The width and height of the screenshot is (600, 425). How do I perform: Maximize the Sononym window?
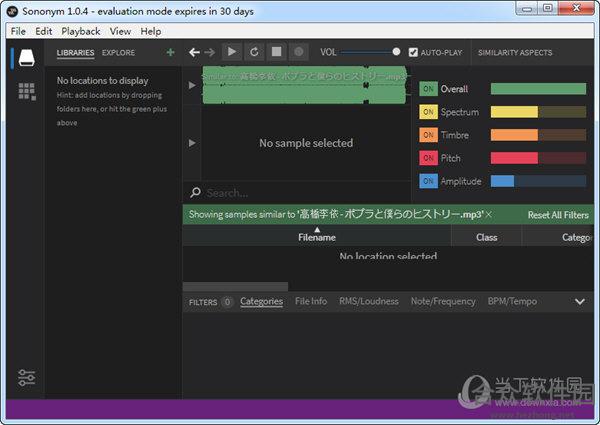point(548,8)
